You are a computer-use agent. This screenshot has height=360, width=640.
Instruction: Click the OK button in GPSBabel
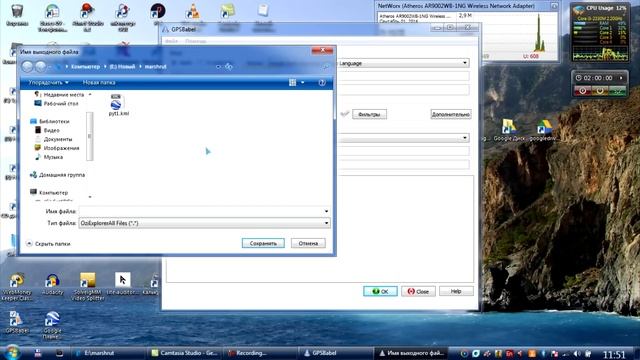point(380,291)
